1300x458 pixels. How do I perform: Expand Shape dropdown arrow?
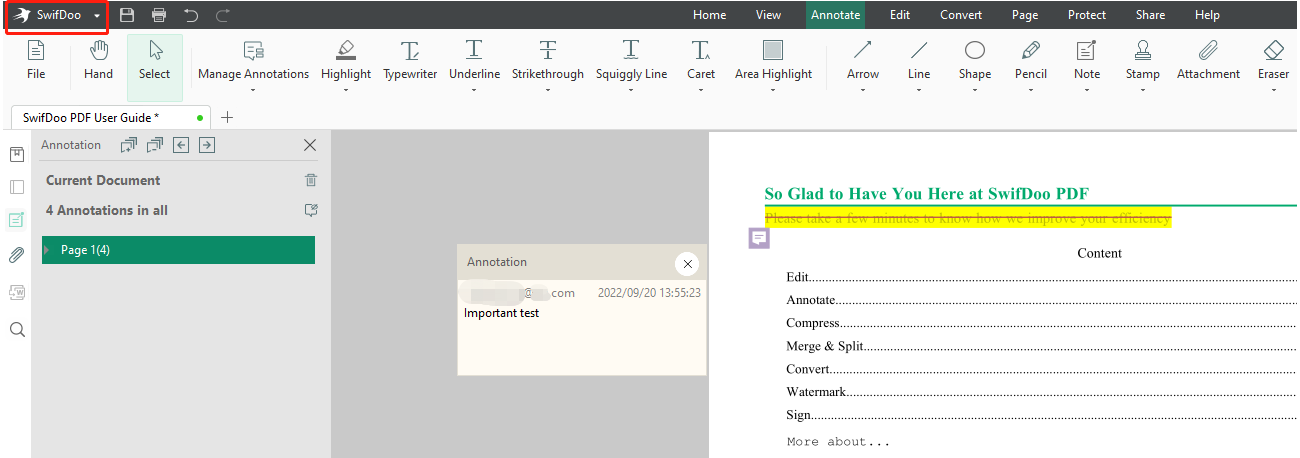(975, 90)
